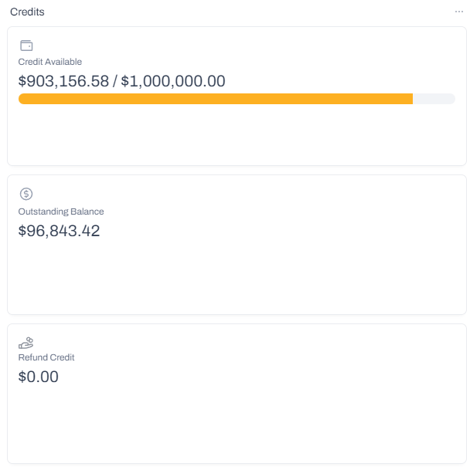Click empty area of Refund Credit card
This screenshot has height=467, width=470.
(x=237, y=423)
